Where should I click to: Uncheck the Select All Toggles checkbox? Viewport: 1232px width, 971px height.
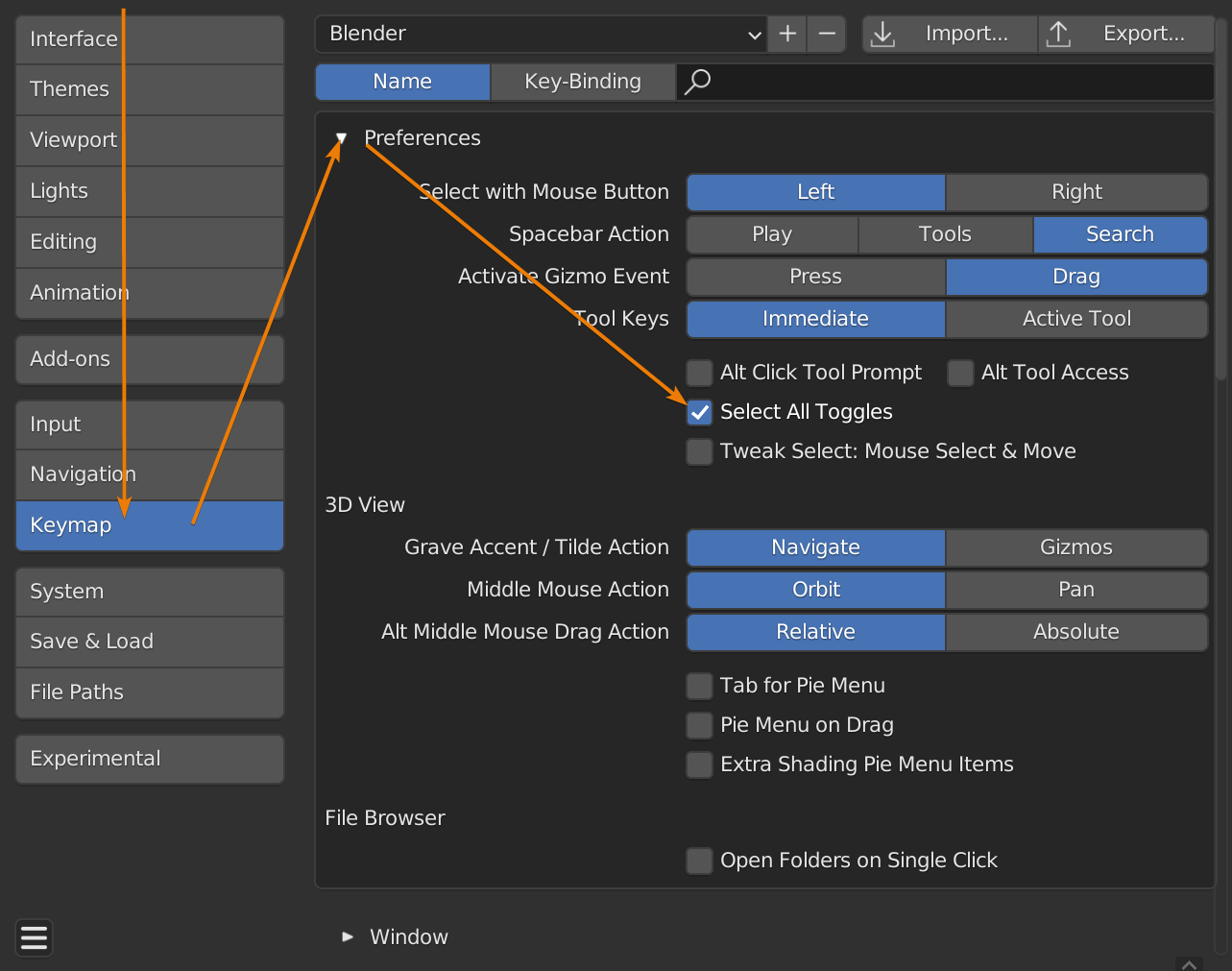[x=700, y=412]
